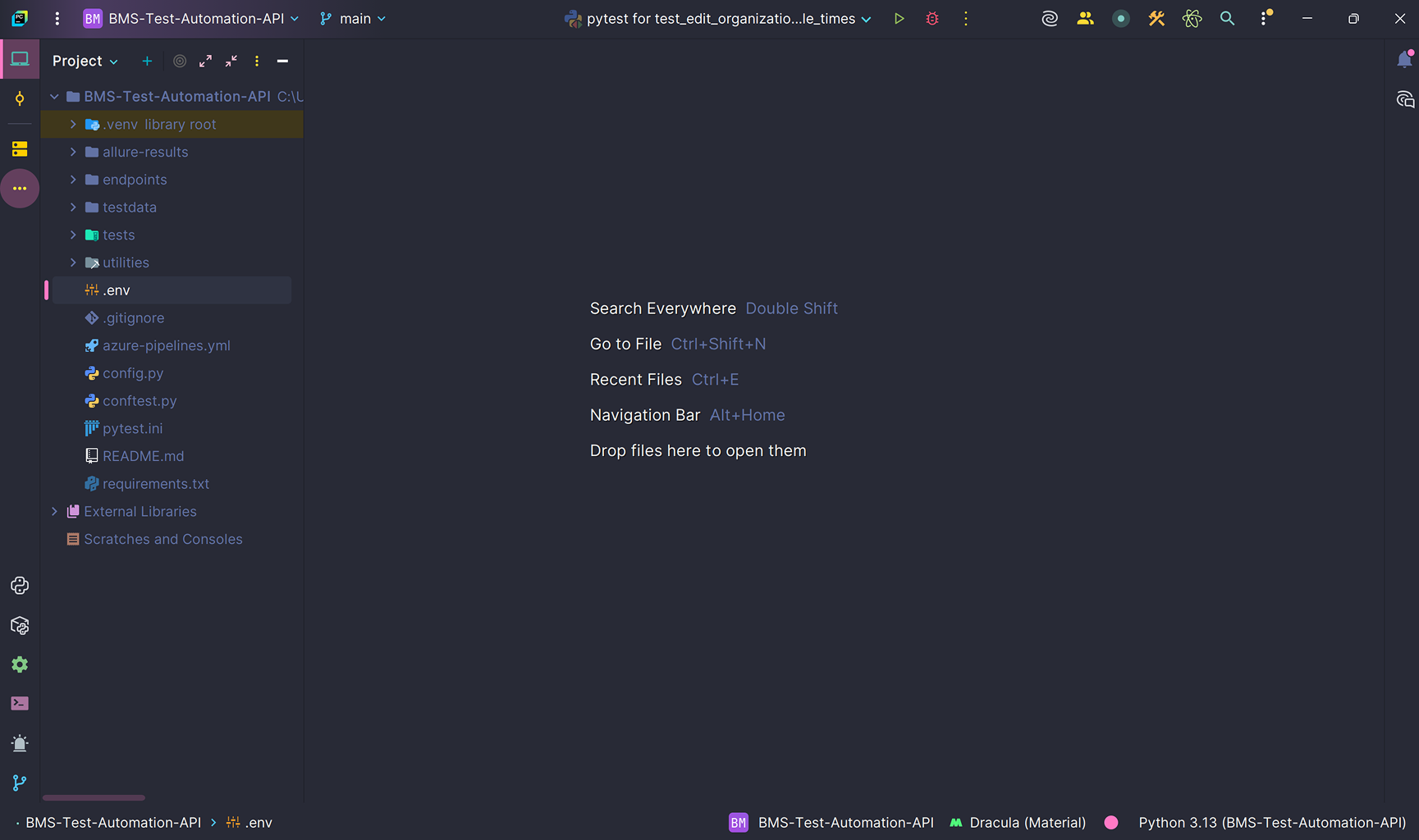Screen dimensions: 1419x840
Task: Expand the External Libraries node
Action: [x=54, y=512]
